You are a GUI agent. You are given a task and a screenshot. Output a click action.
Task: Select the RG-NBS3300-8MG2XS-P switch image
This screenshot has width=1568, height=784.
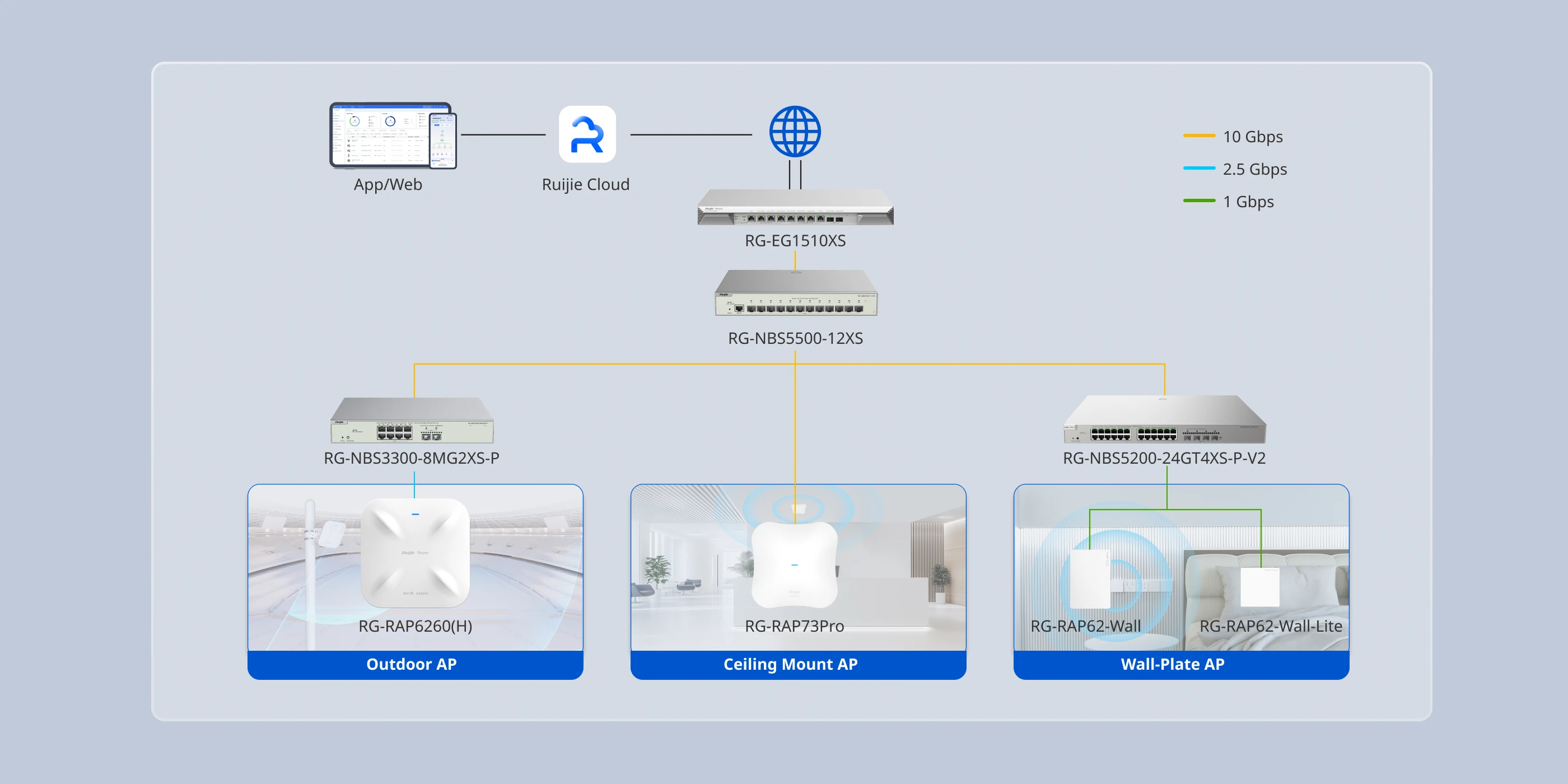click(412, 421)
